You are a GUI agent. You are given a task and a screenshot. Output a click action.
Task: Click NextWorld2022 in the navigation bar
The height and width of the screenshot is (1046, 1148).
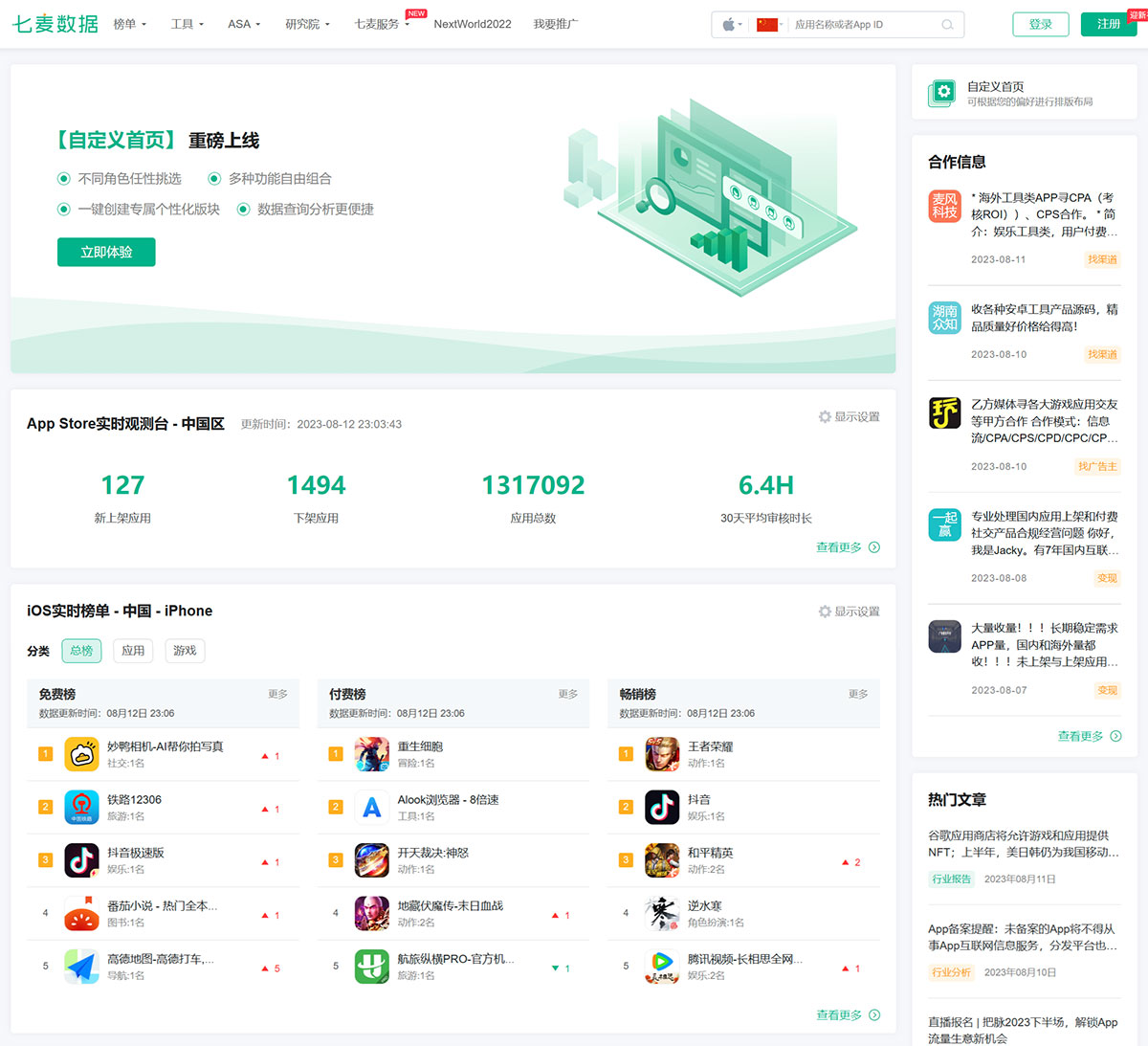pos(473,24)
